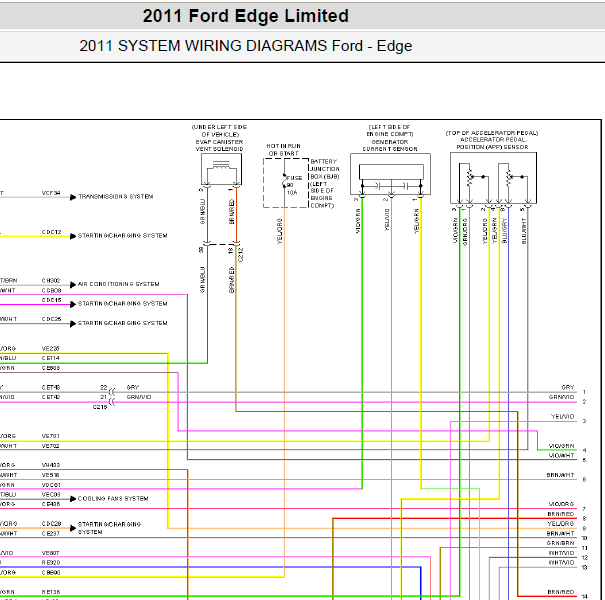Click the GRY wire label at pin 1

coord(568,387)
